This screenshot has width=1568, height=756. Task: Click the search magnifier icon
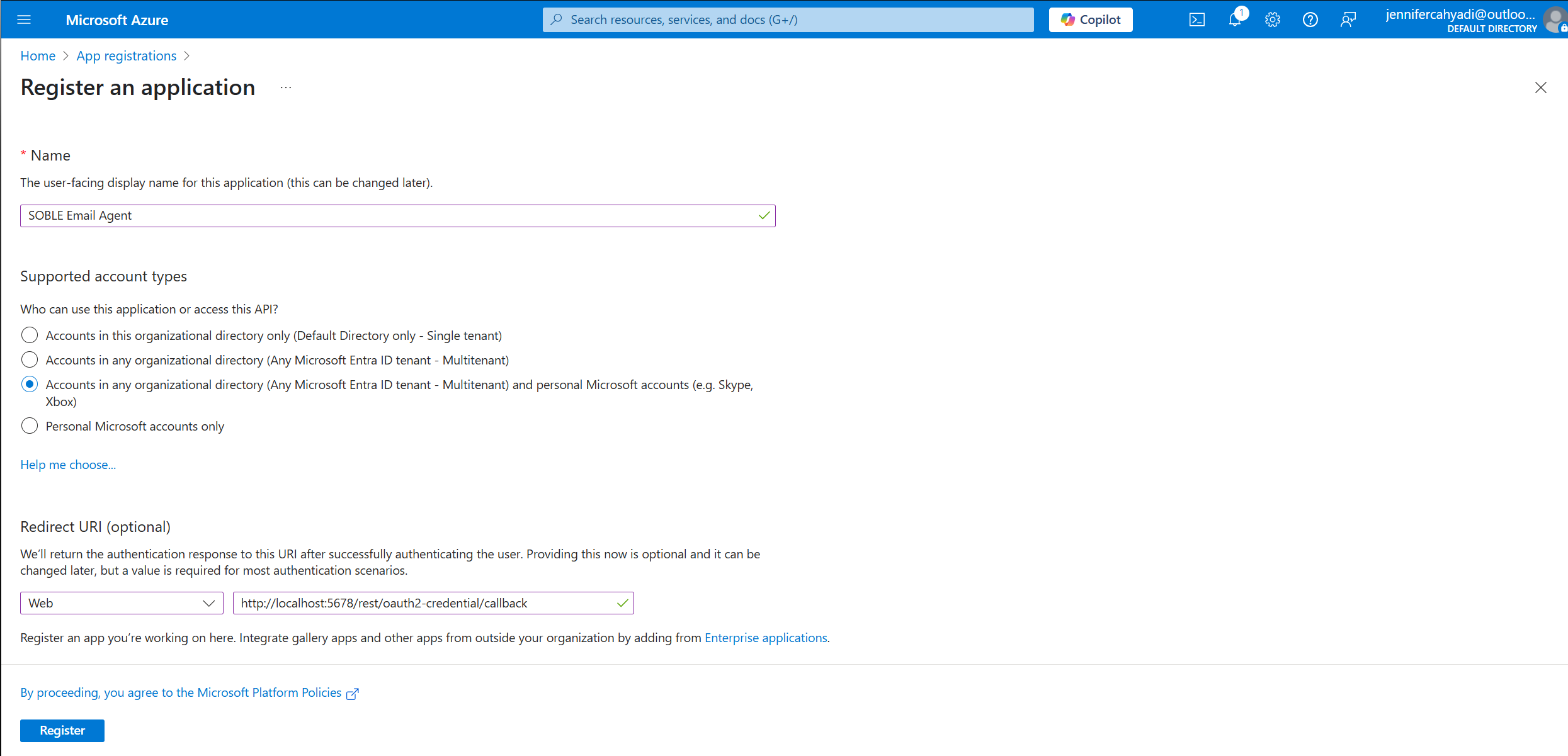557,20
